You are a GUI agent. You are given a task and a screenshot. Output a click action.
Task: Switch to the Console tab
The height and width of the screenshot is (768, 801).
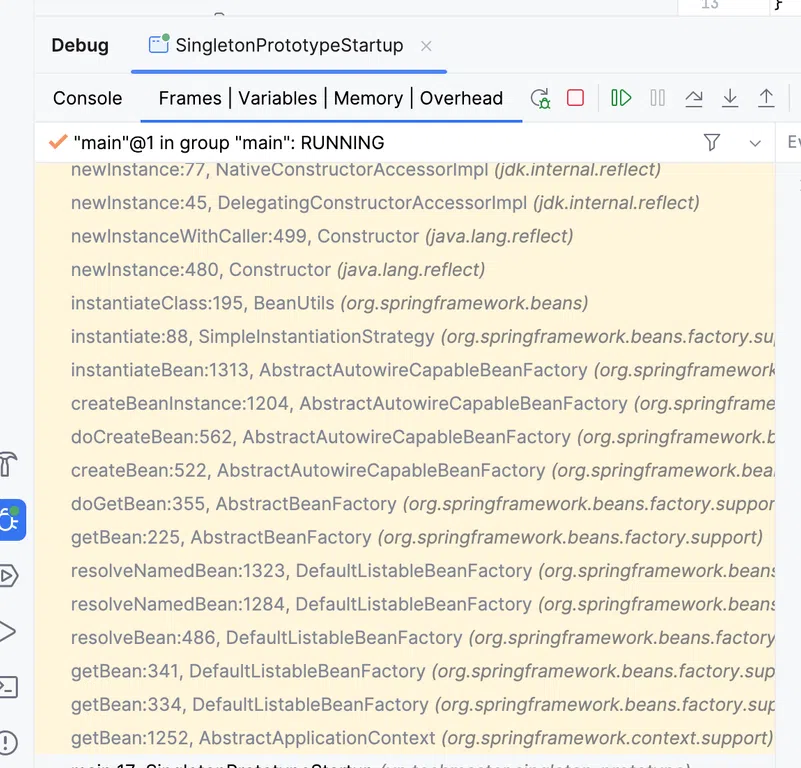(88, 98)
